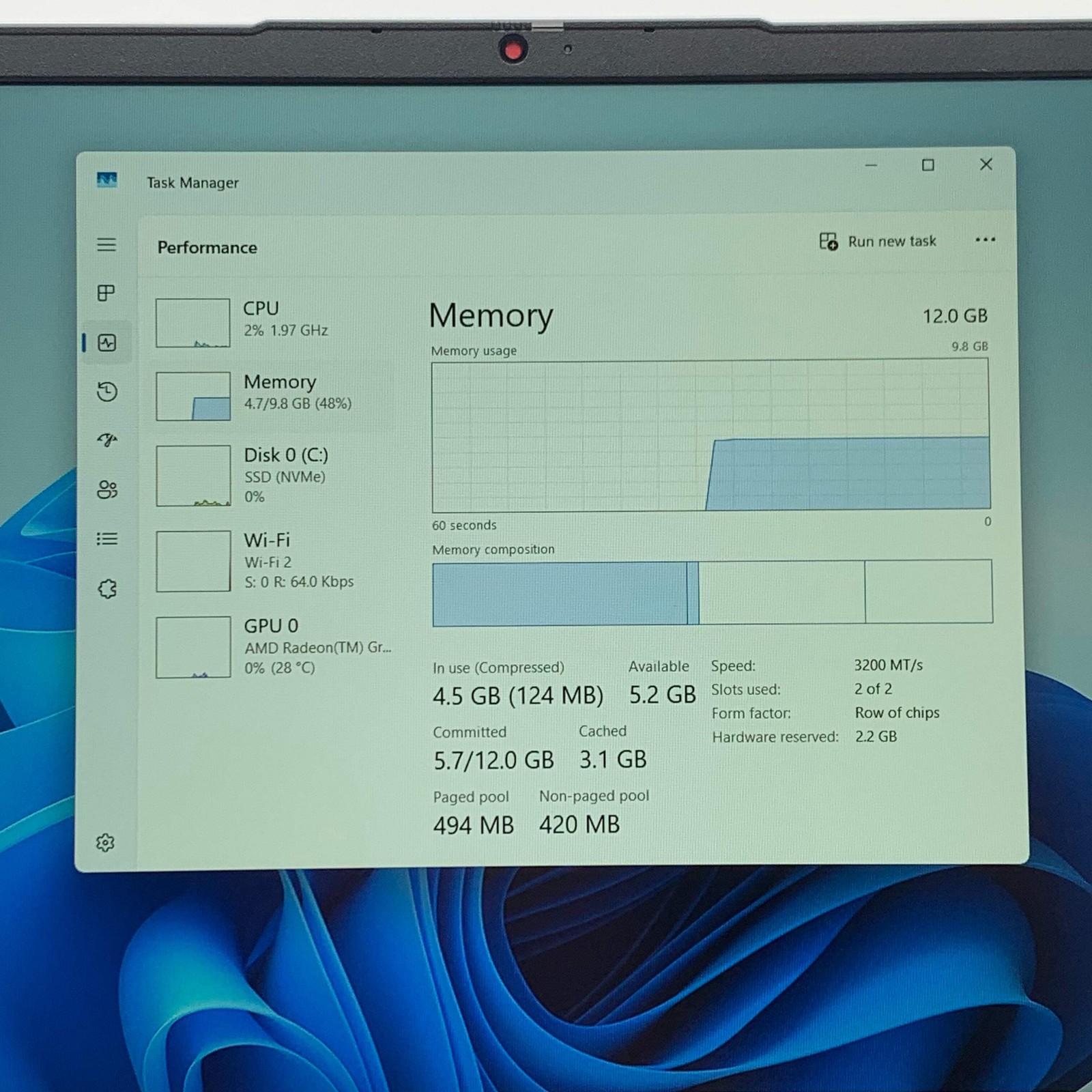Click Run new task button
This screenshot has width=1092, height=1092.
(878, 241)
